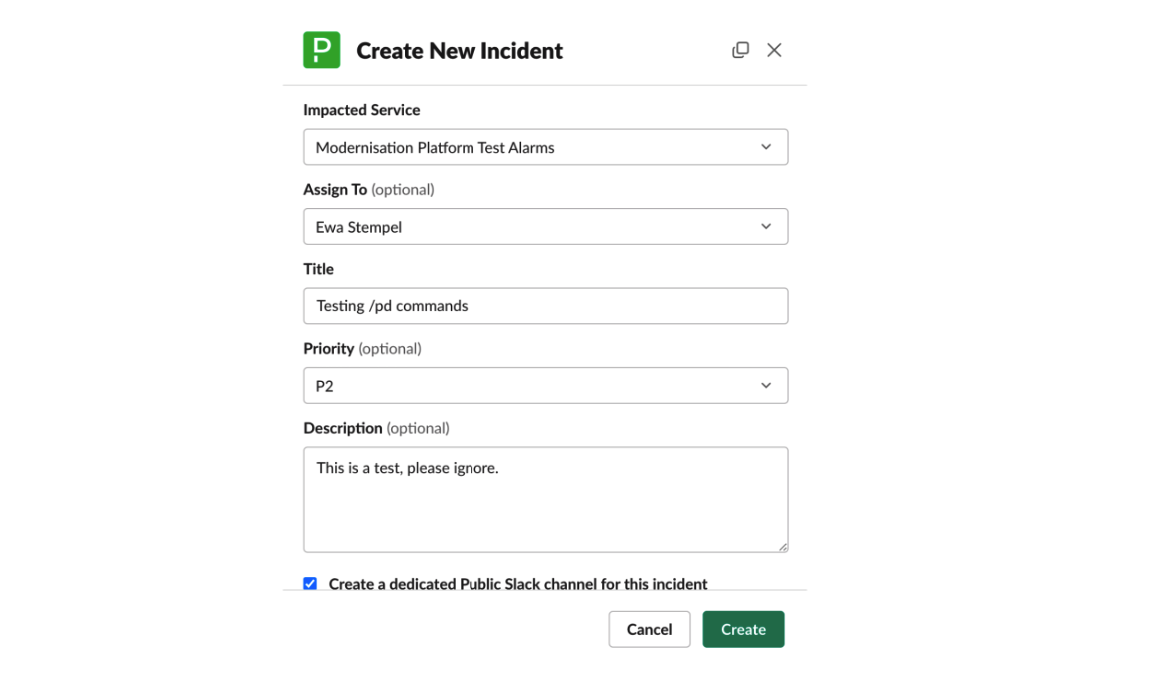Viewport: 1158px width, 694px height.
Task: Uncheck the dedicated Public Slack channel checkbox
Action: 310,583
